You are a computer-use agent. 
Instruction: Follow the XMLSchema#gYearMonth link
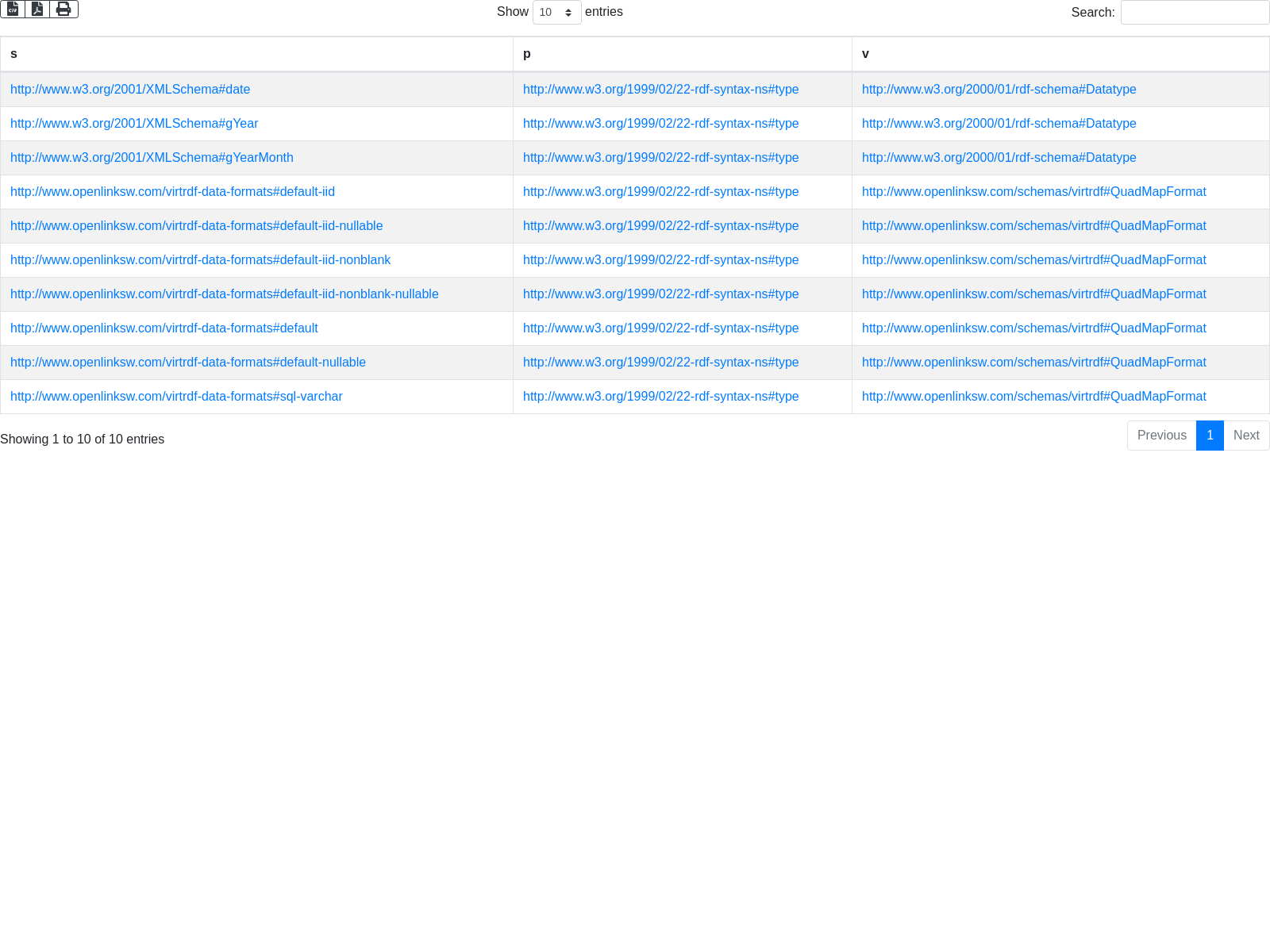pyautogui.click(x=152, y=158)
